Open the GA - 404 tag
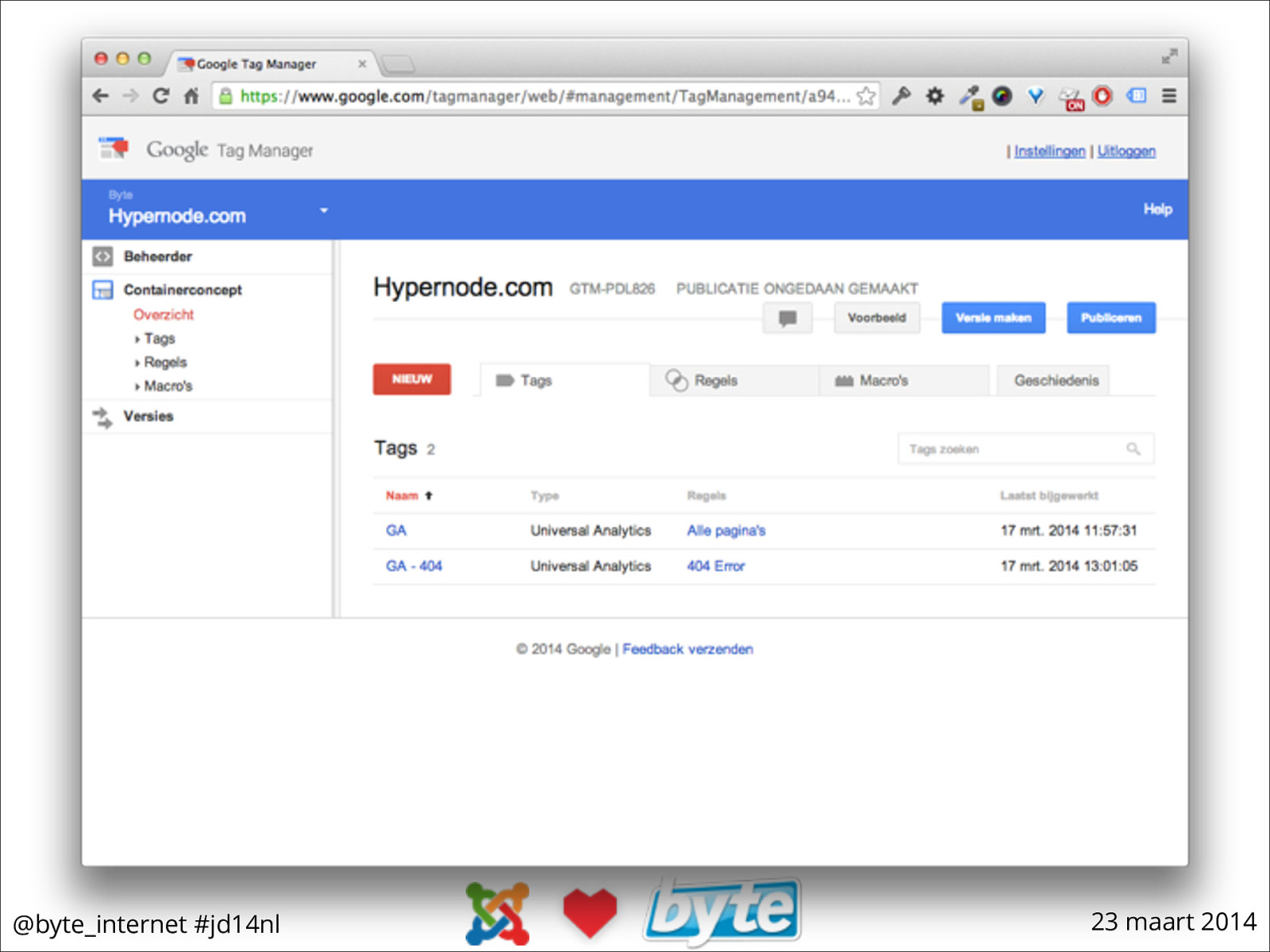 (414, 566)
